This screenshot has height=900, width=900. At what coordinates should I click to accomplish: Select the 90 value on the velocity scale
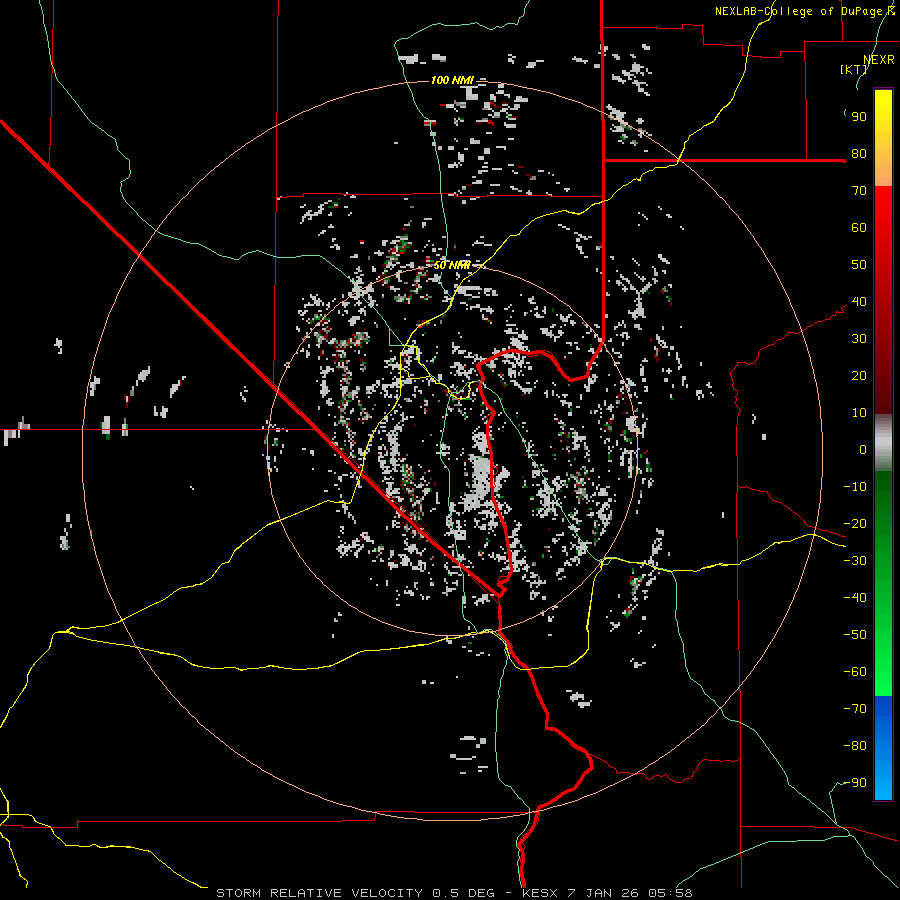pyautogui.click(x=859, y=117)
